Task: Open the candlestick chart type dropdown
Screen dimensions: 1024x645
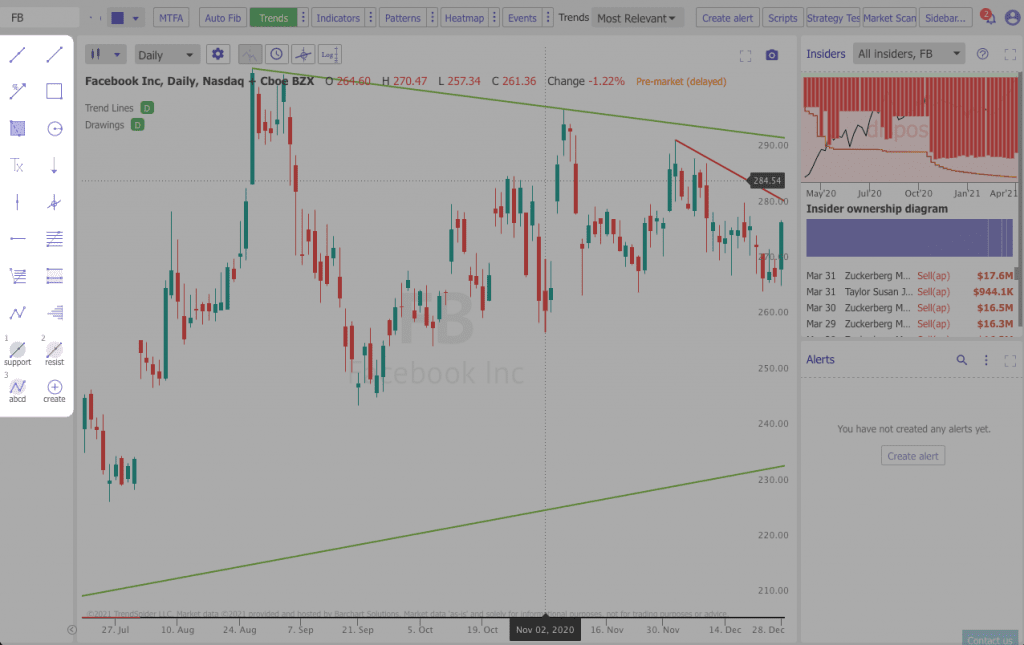Action: pos(105,54)
